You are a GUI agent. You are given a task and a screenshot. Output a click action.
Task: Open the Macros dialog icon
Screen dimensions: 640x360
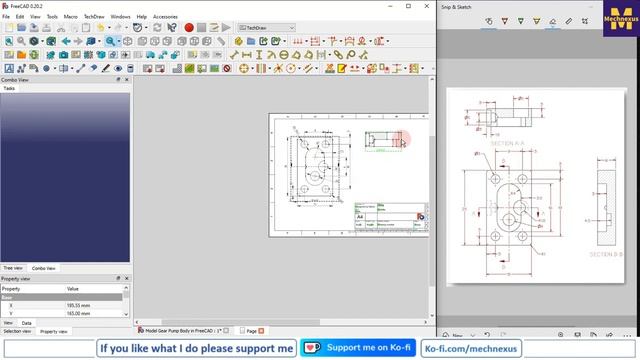pos(213,27)
